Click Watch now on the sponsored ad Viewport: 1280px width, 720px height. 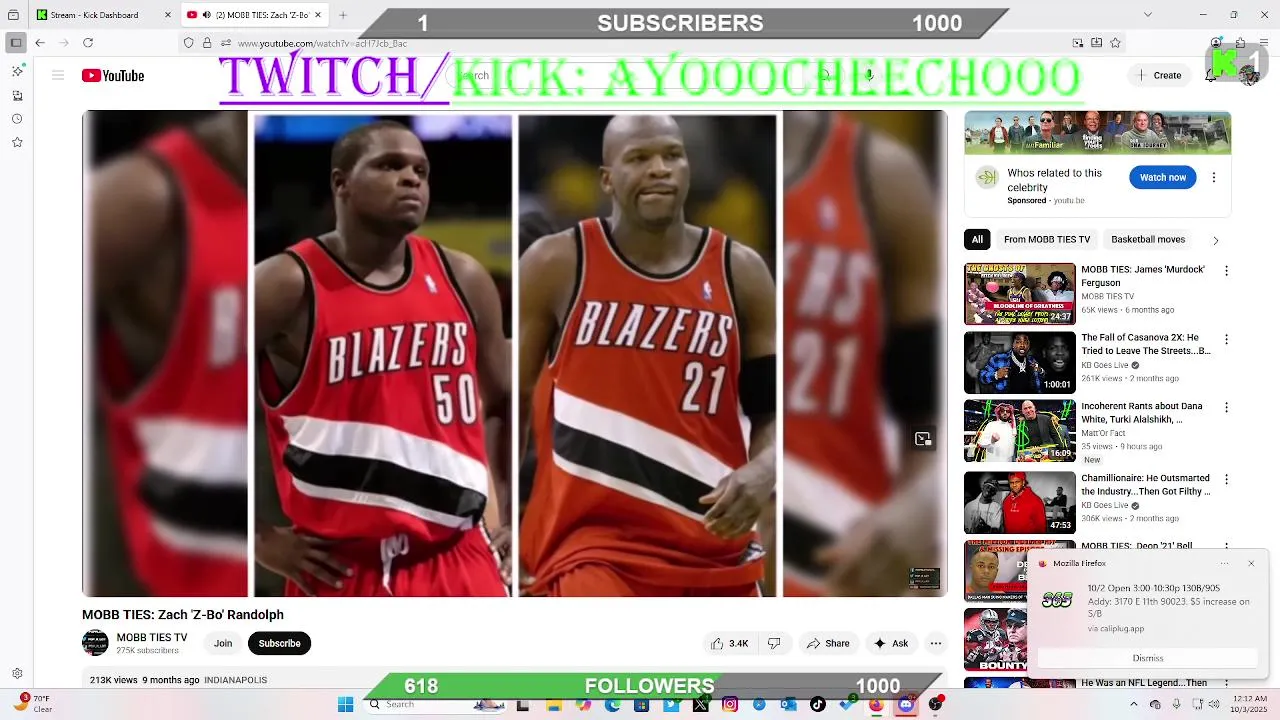pyautogui.click(x=1163, y=177)
